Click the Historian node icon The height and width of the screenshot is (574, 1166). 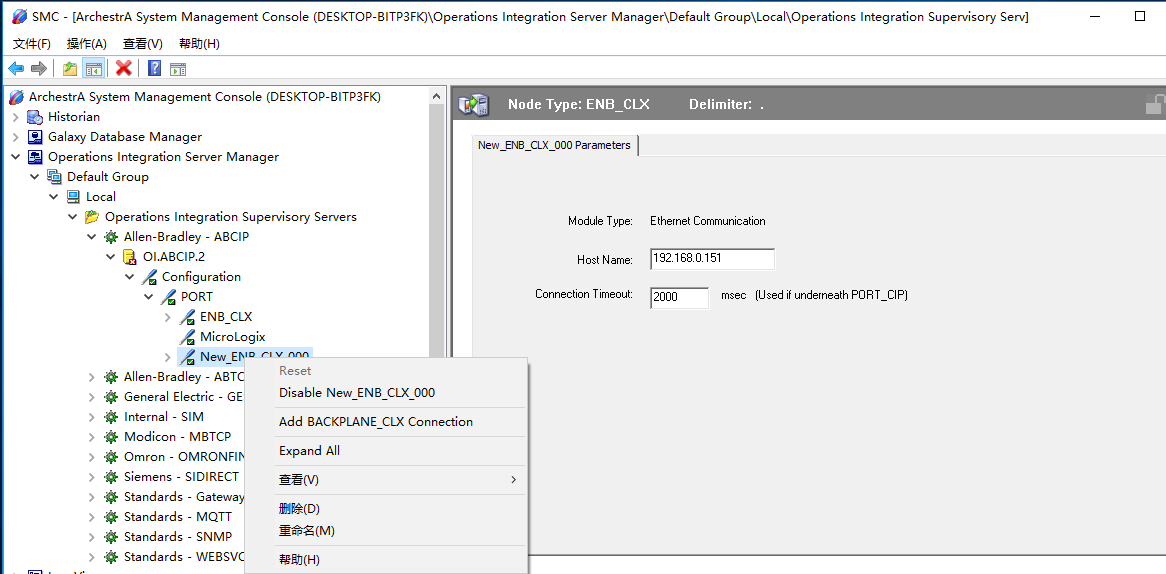point(35,117)
